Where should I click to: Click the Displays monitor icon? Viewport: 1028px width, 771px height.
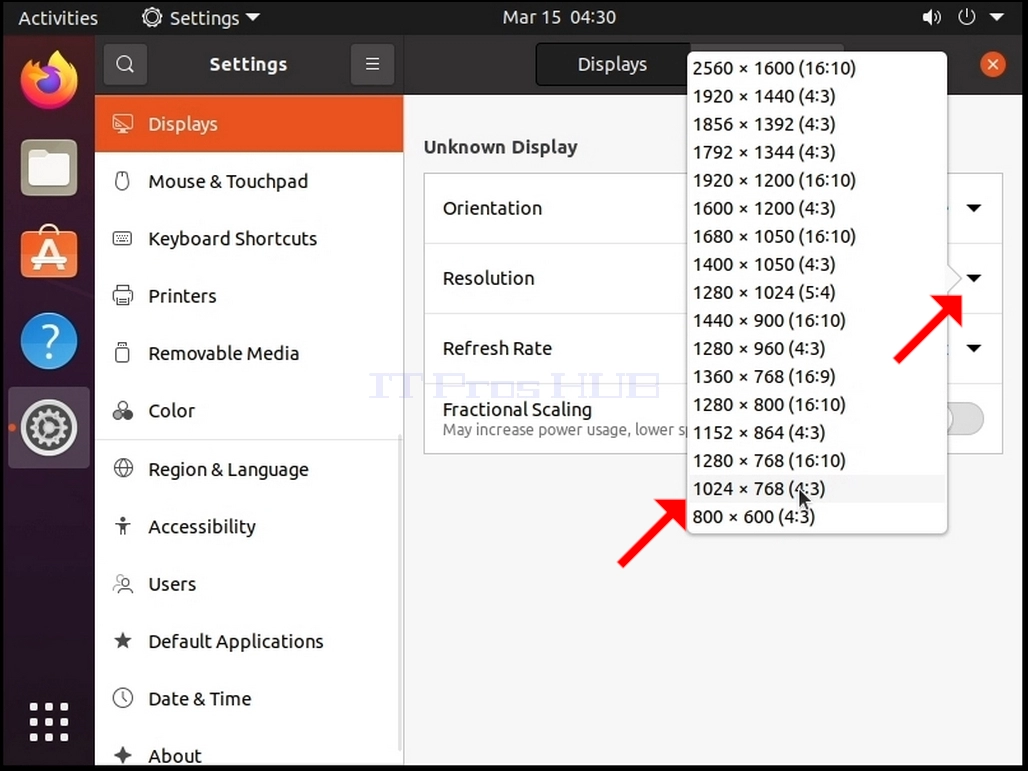click(x=123, y=124)
